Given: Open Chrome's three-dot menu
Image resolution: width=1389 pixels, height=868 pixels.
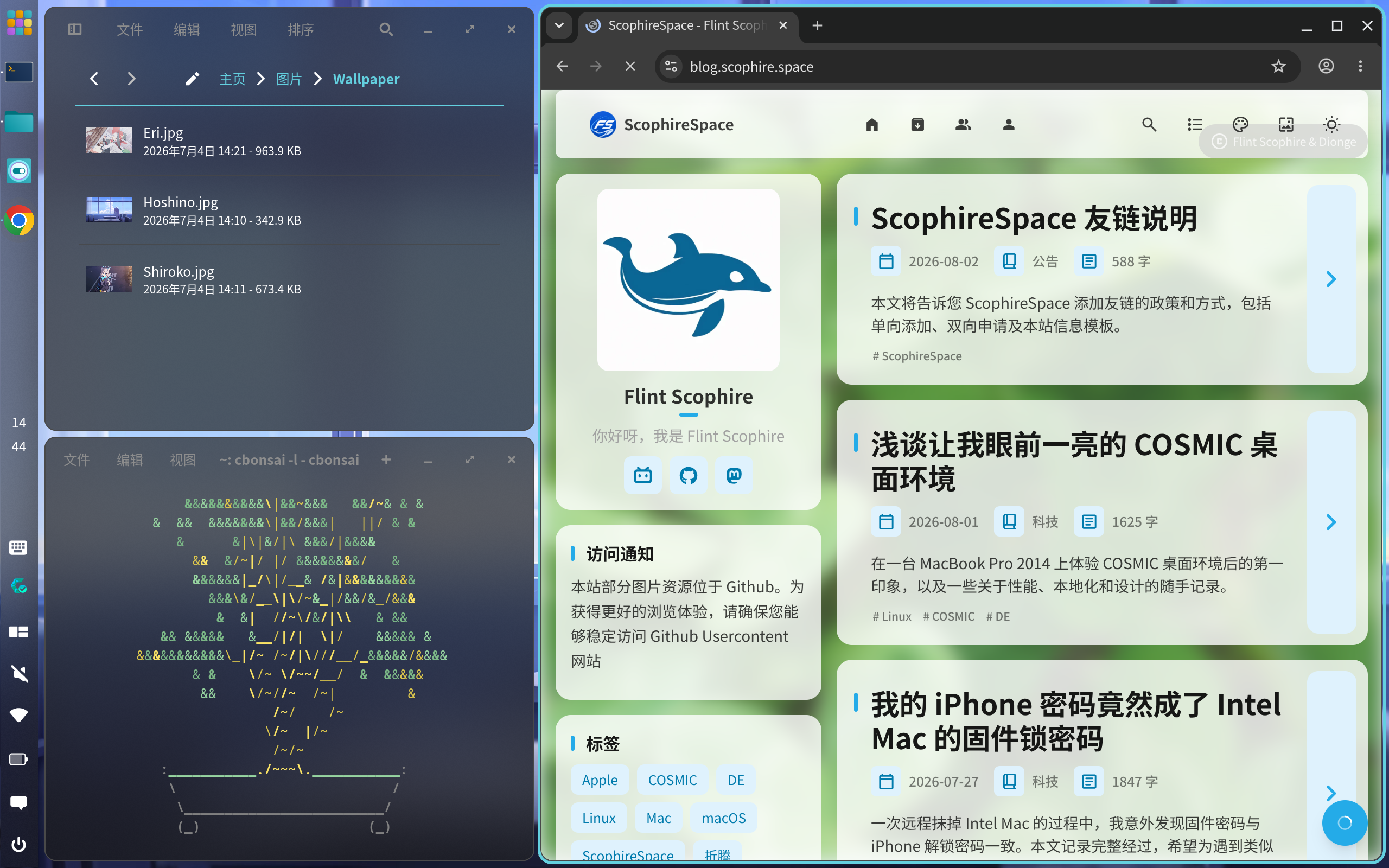Looking at the screenshot, I should [x=1360, y=66].
